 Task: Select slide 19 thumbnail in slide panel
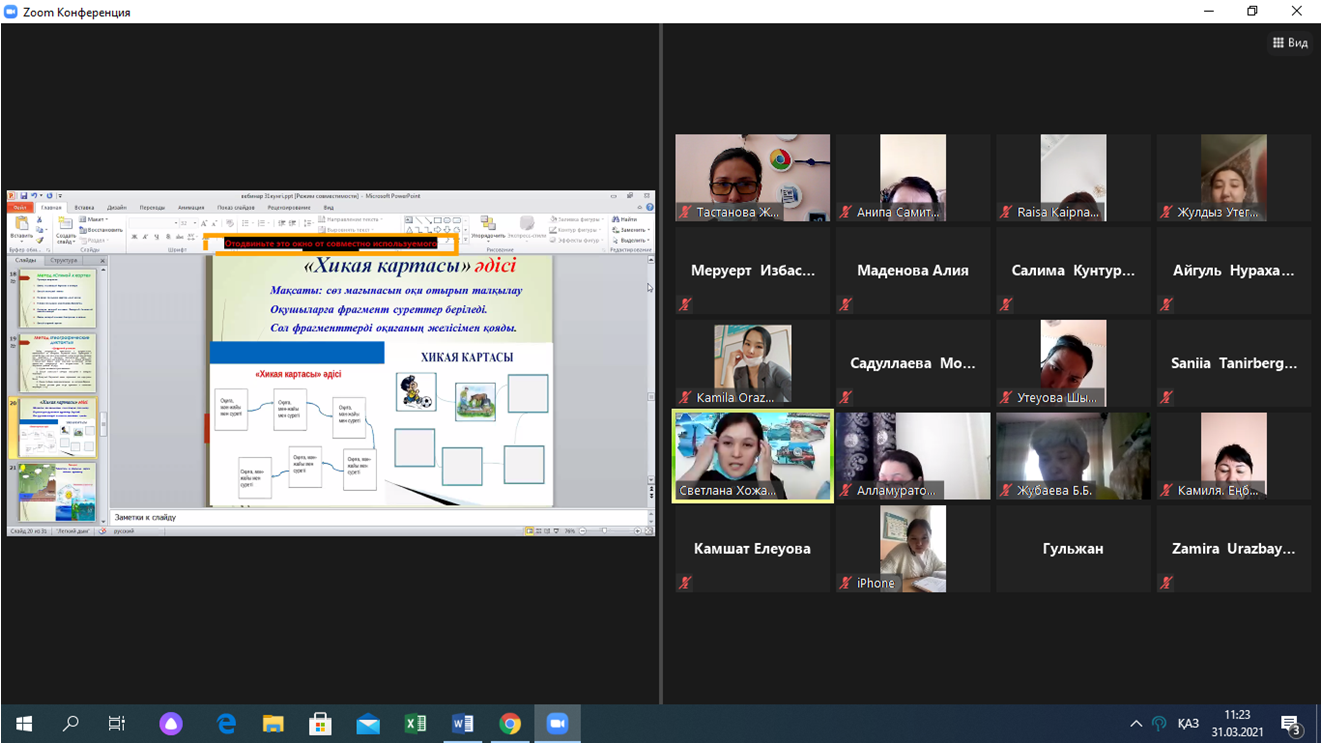coord(58,362)
